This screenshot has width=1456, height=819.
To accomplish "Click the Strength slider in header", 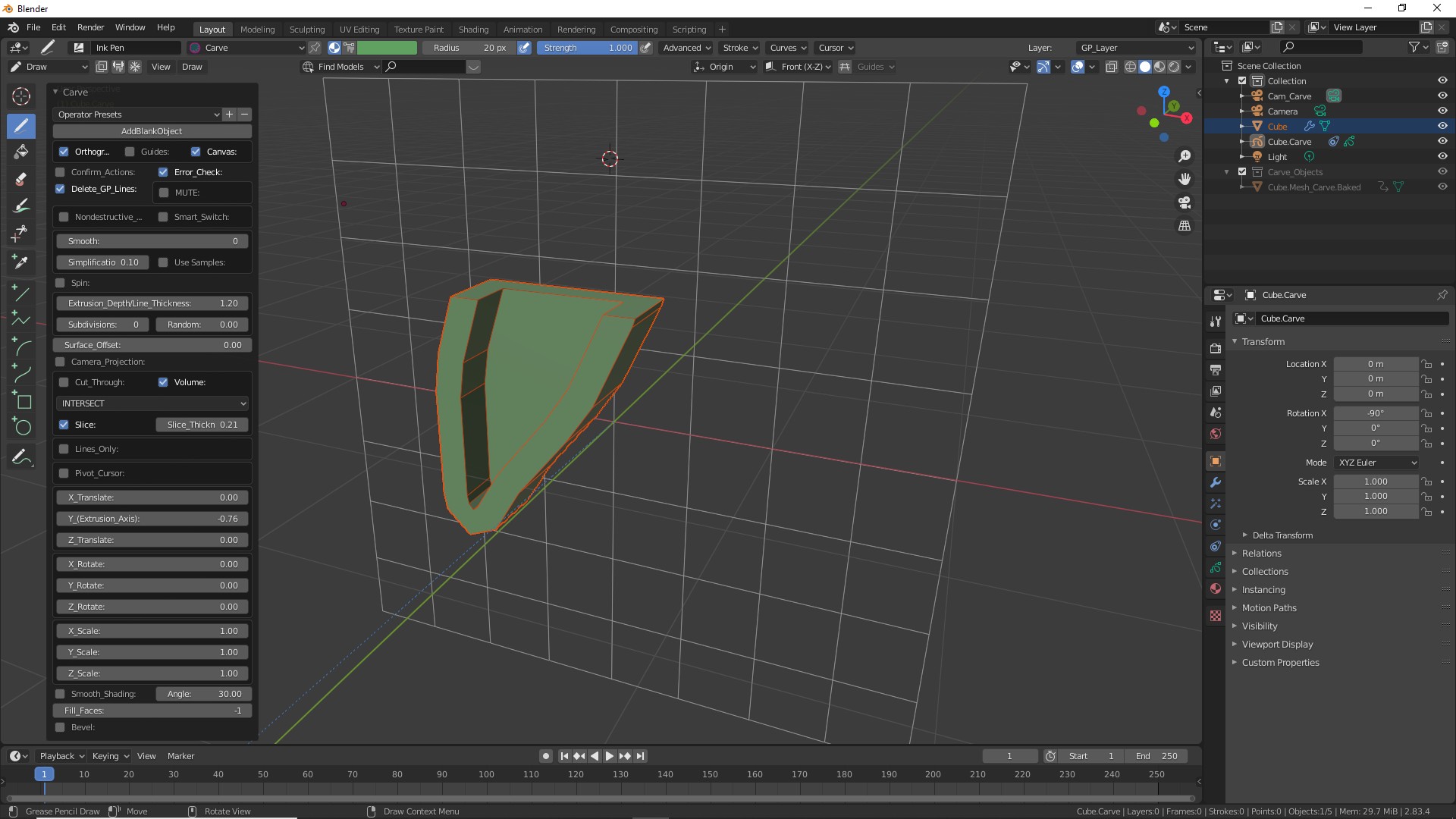I will click(588, 48).
